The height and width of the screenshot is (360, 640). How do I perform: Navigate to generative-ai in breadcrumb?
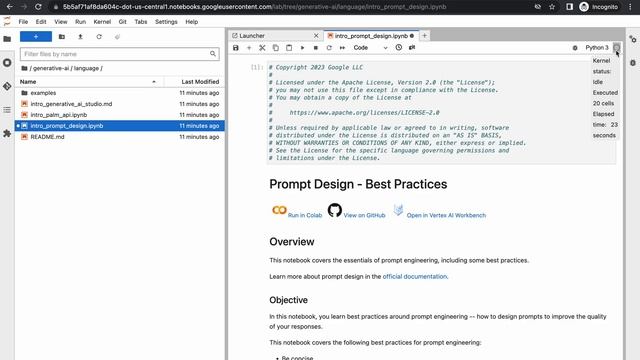51,68
